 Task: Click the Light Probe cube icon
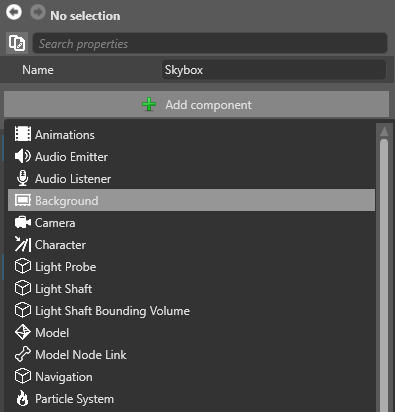coord(23,266)
